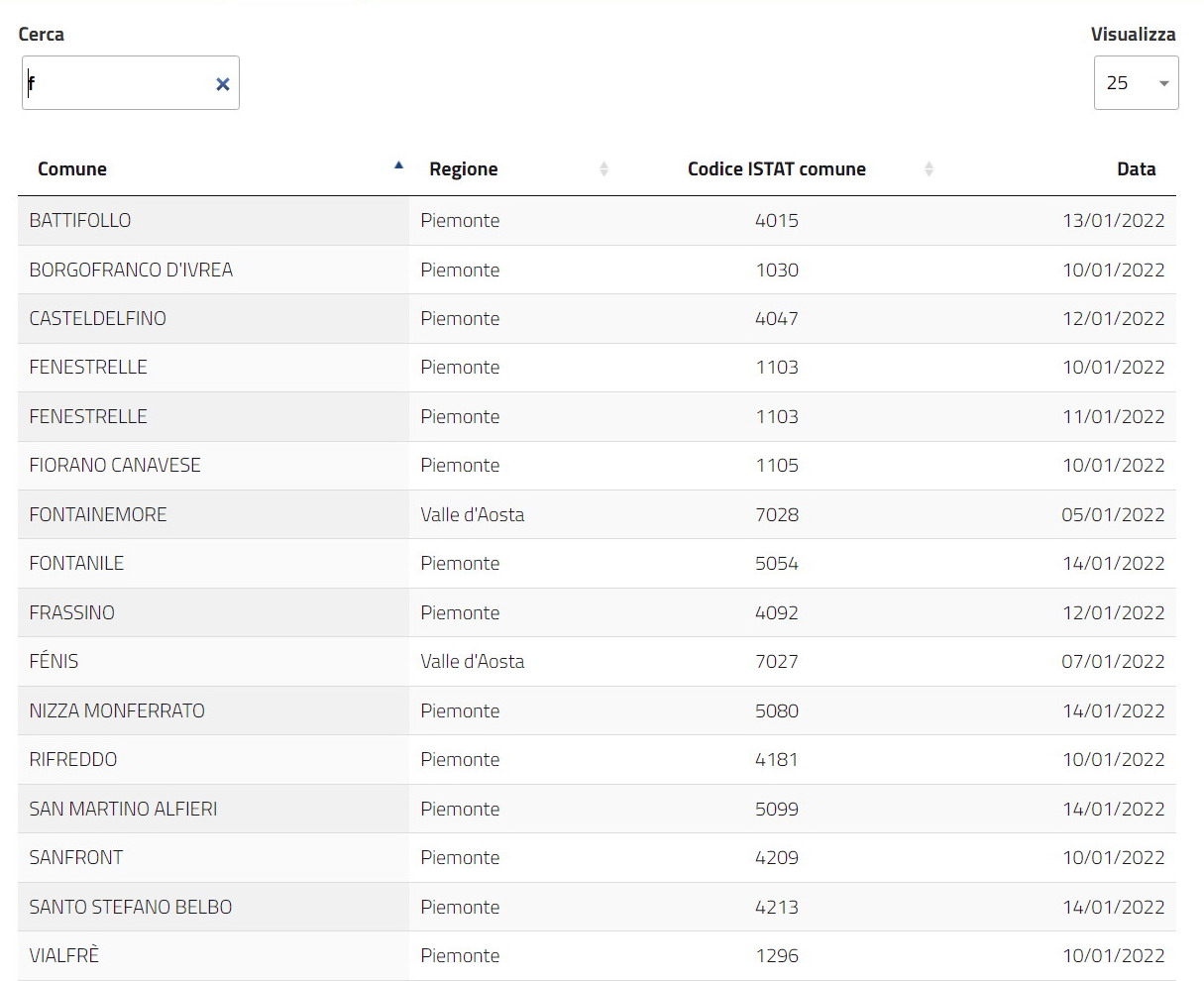
Task: Click ISTAT code 7028 cell
Action: click(776, 515)
